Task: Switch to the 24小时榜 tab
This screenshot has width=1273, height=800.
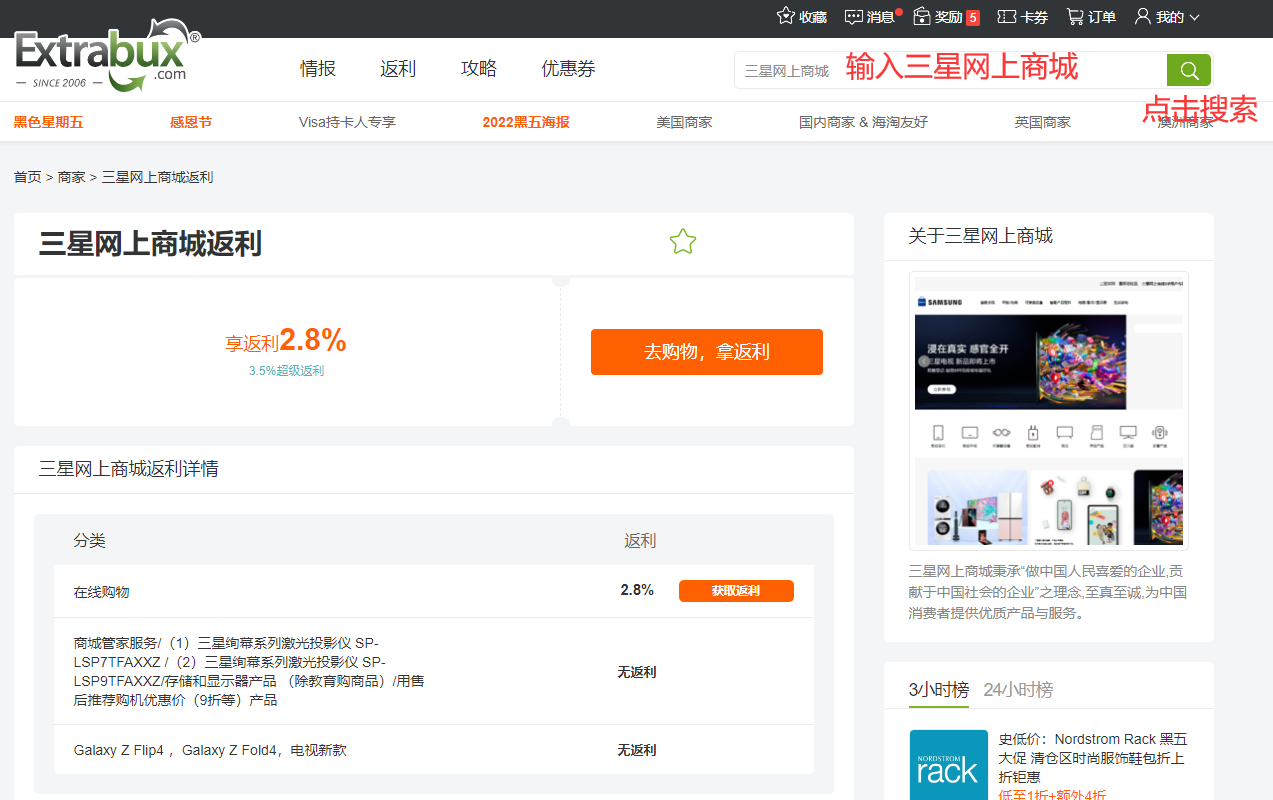Action: (1018, 690)
